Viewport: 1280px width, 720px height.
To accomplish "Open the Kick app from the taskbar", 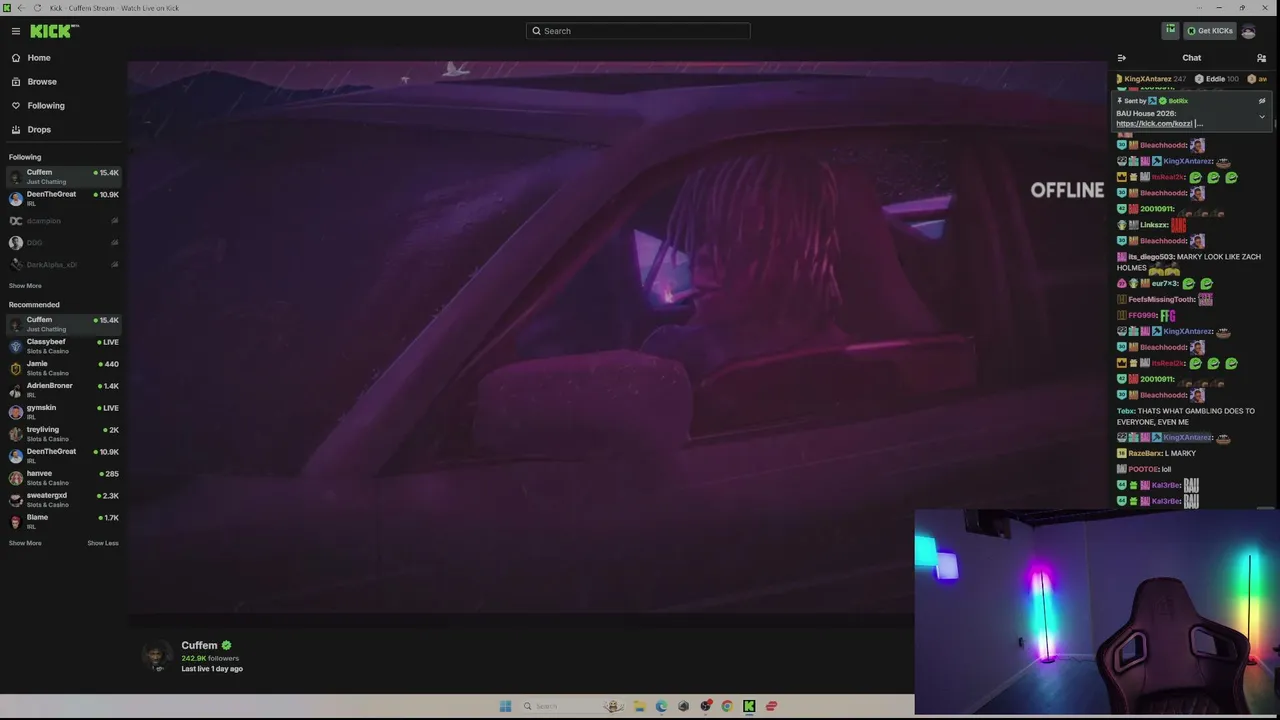I will point(749,706).
